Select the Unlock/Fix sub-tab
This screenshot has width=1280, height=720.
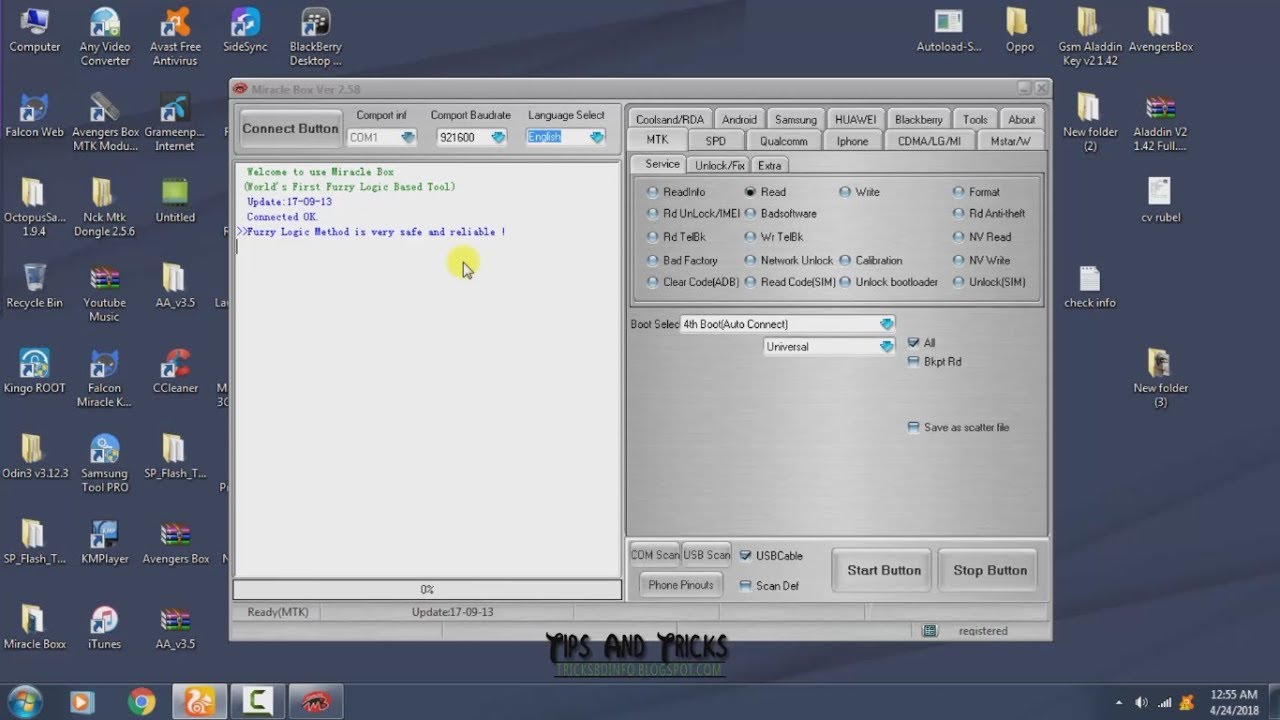[720, 165]
